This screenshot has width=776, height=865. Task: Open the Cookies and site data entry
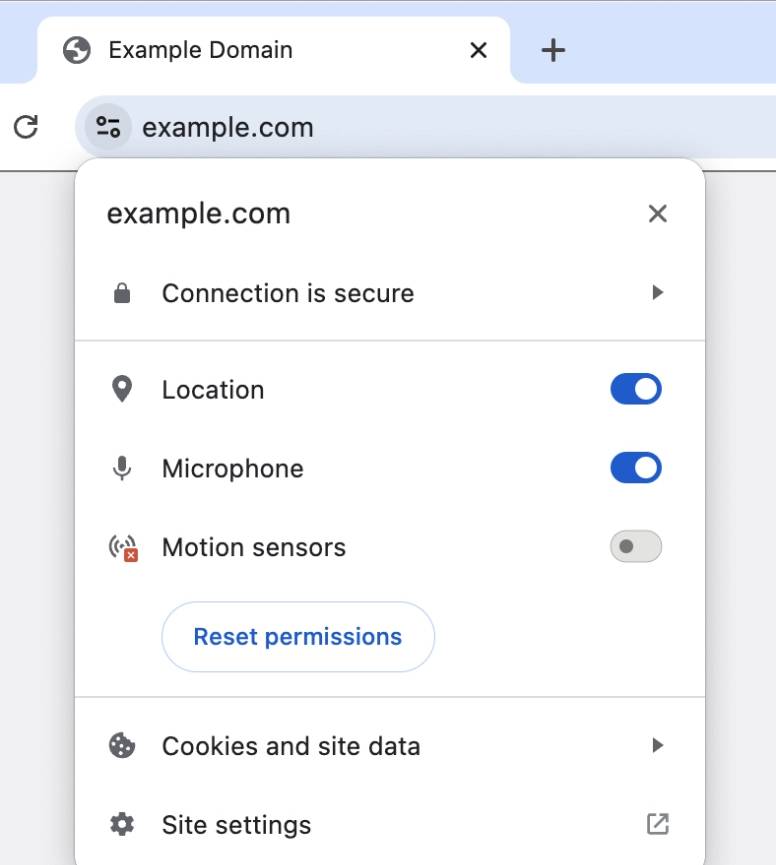[290, 746]
